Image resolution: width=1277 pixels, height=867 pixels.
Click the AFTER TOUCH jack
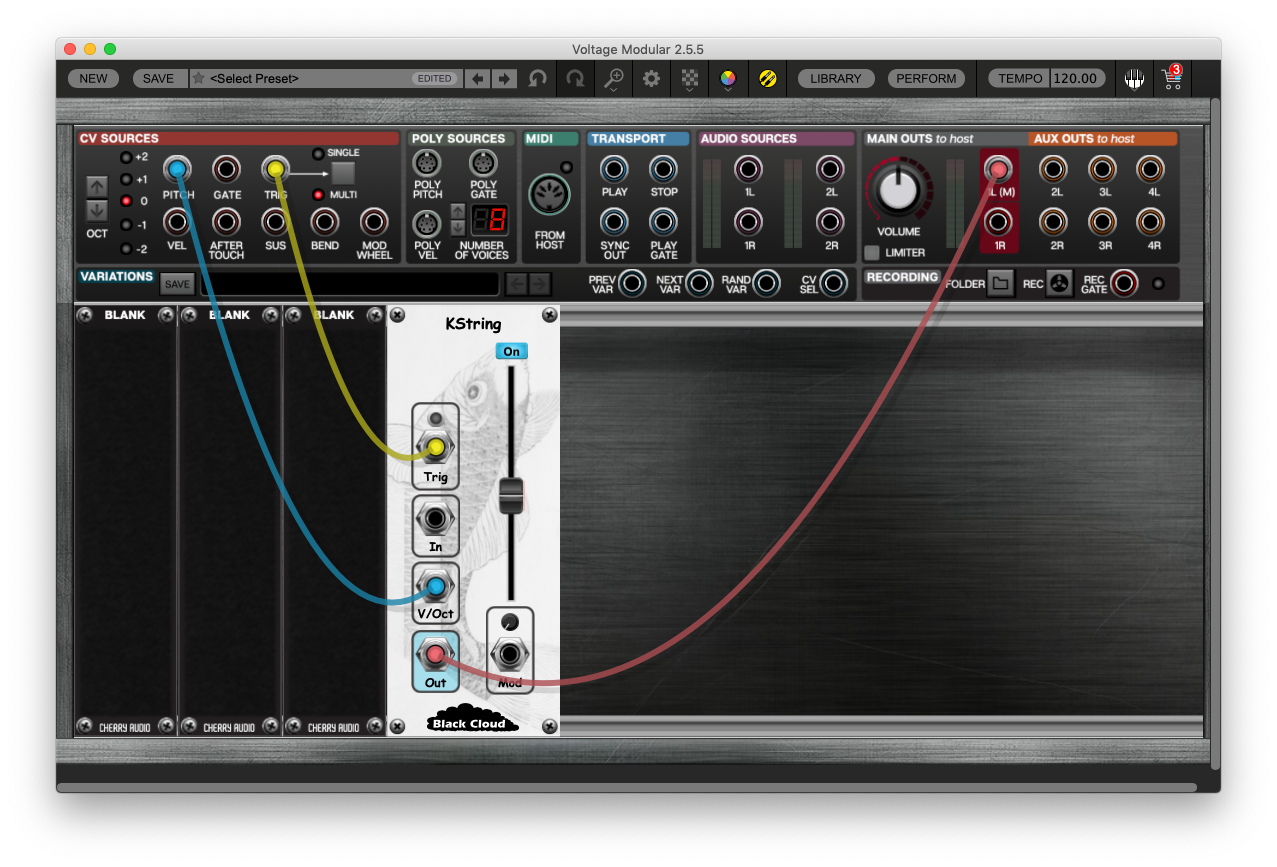tap(227, 222)
